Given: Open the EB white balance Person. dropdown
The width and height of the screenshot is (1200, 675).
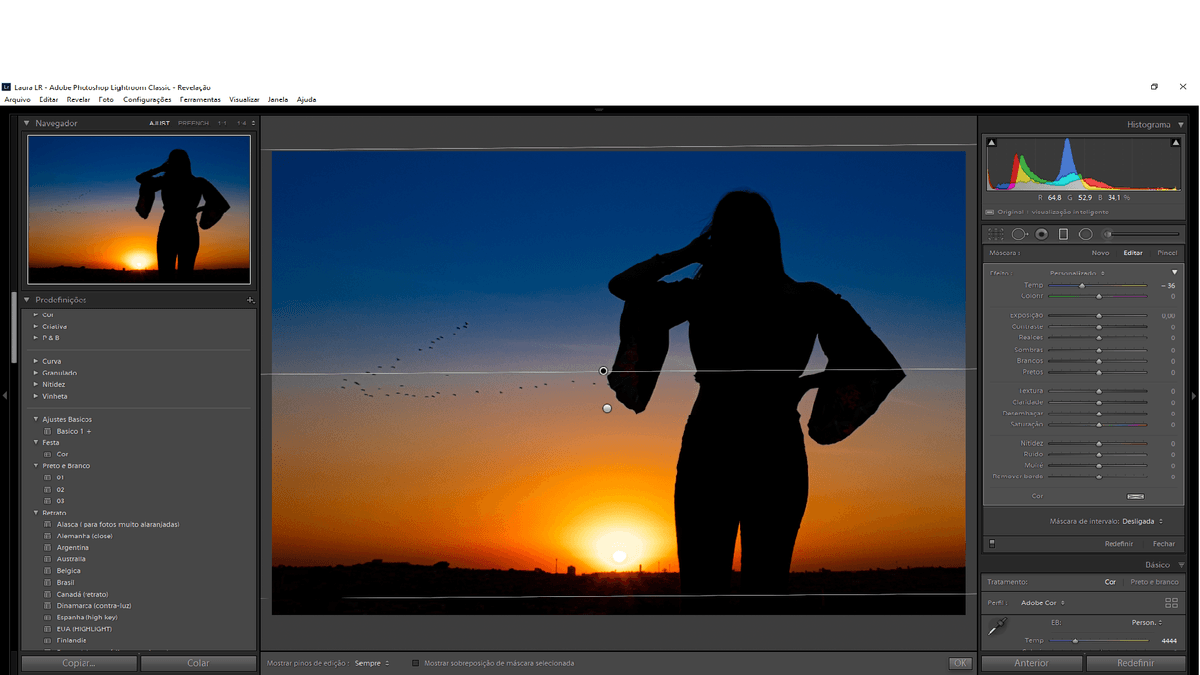Looking at the screenshot, I should 1147,622.
